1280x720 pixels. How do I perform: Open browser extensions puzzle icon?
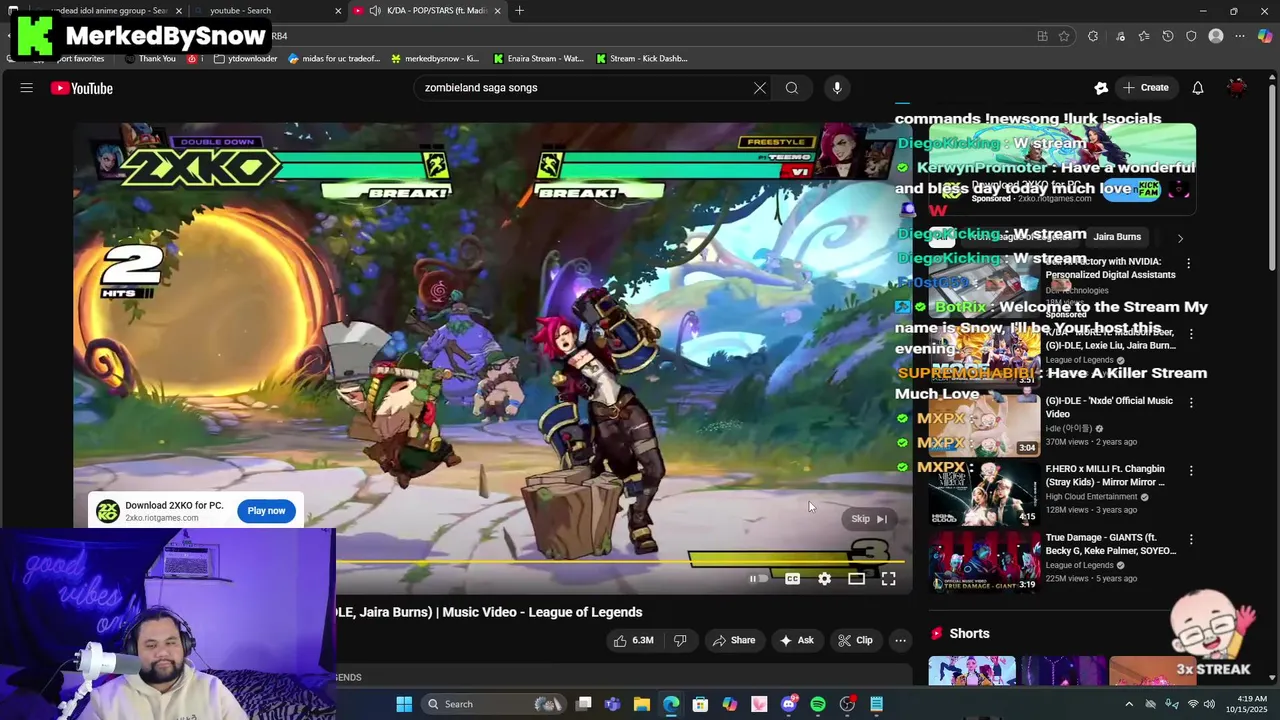[1093, 36]
